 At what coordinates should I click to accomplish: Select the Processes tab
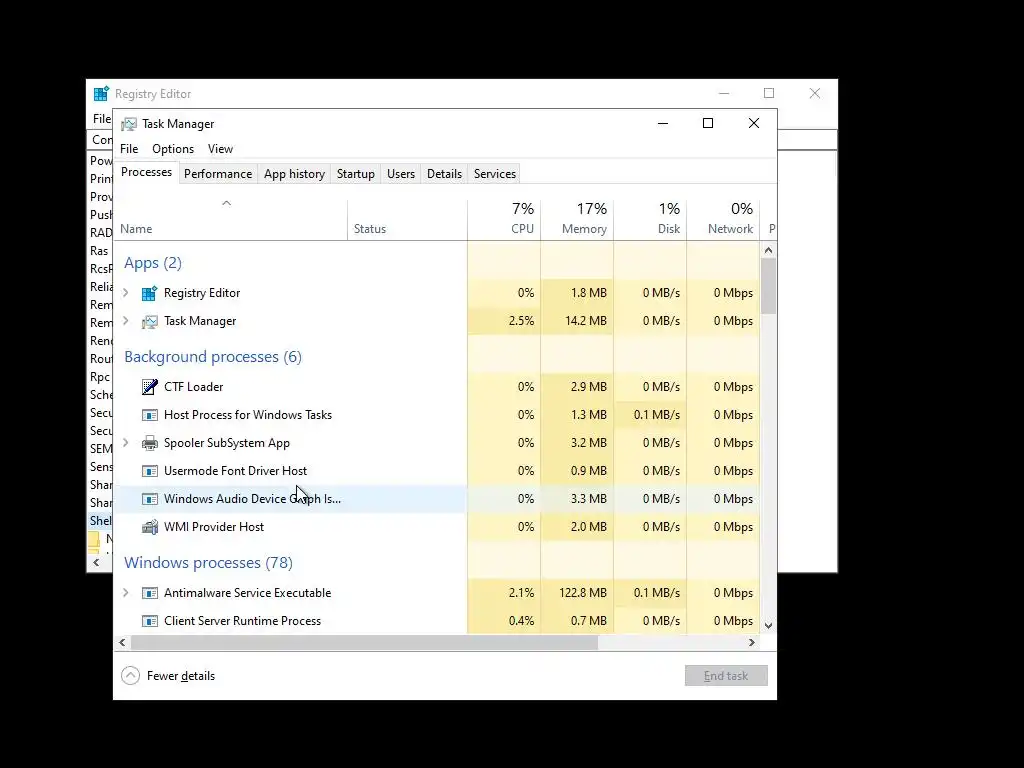click(x=146, y=172)
